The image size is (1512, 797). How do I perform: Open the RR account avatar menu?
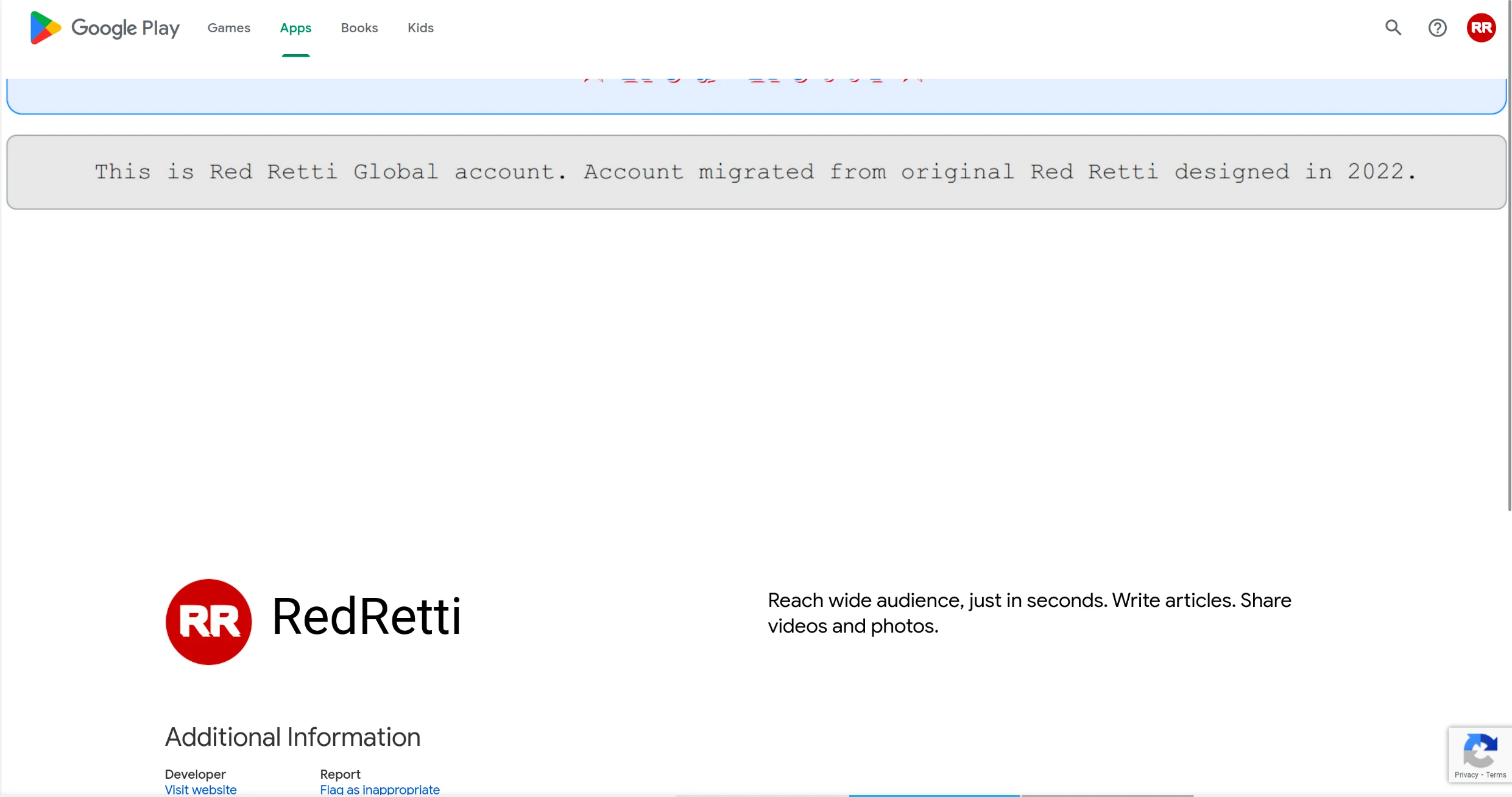[x=1481, y=27]
